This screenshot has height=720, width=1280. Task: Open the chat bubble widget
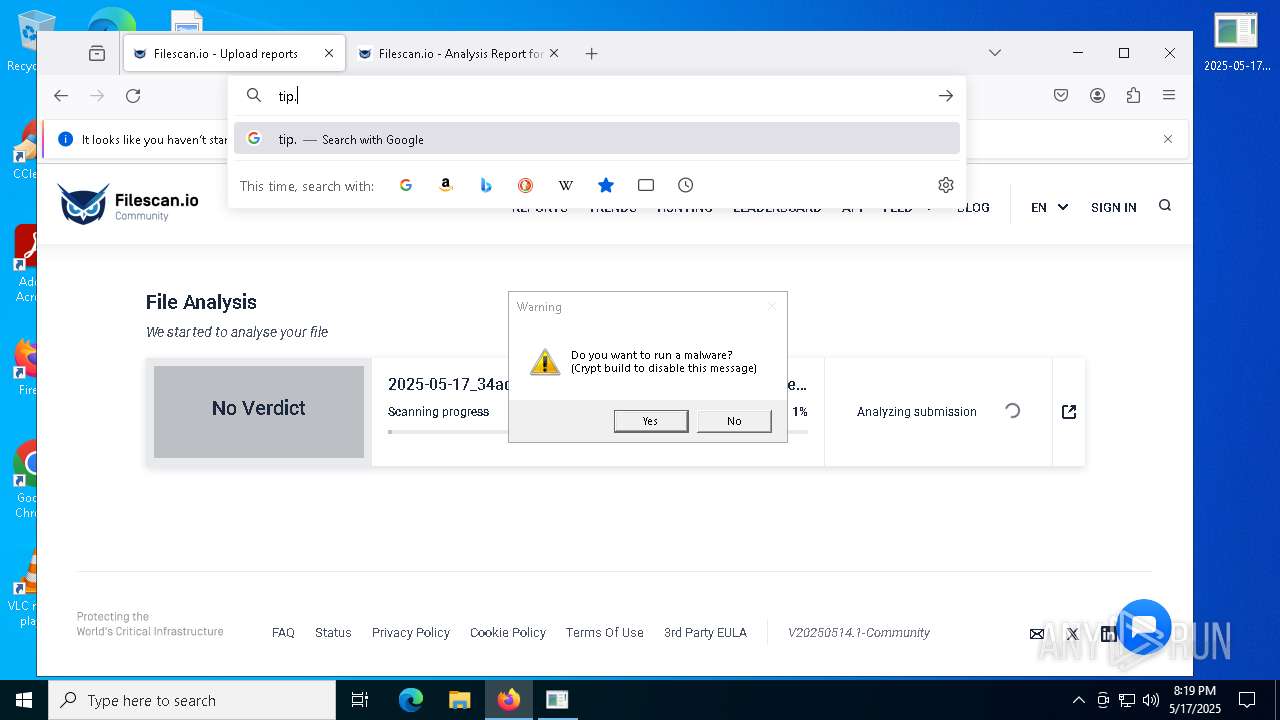(x=1144, y=626)
